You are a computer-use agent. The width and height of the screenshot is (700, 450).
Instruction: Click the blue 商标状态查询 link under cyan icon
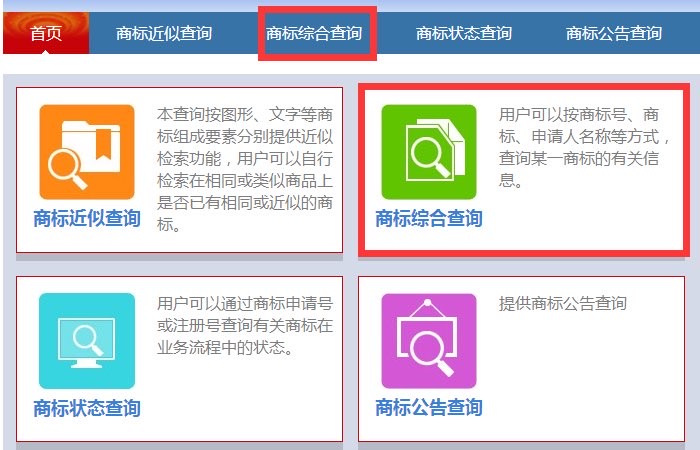(87, 408)
